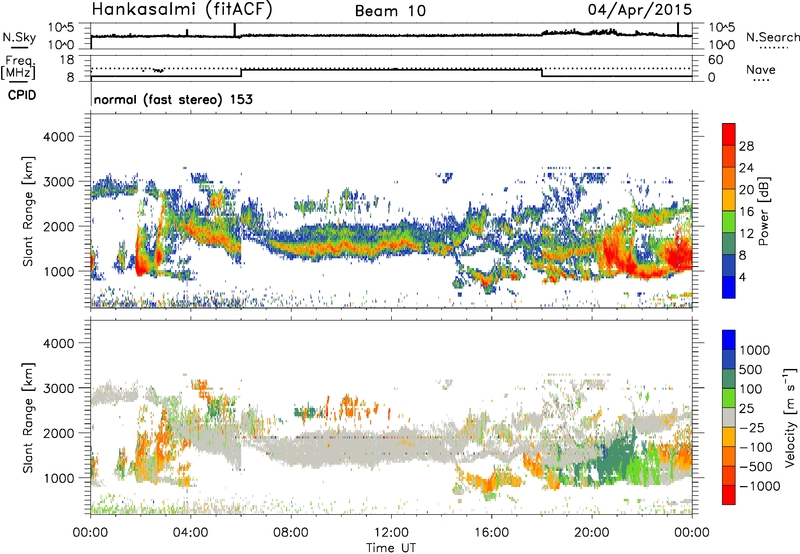Screen dimensions: 800x554
Task: Click the '12:00' time axis tick label
Action: click(391, 533)
